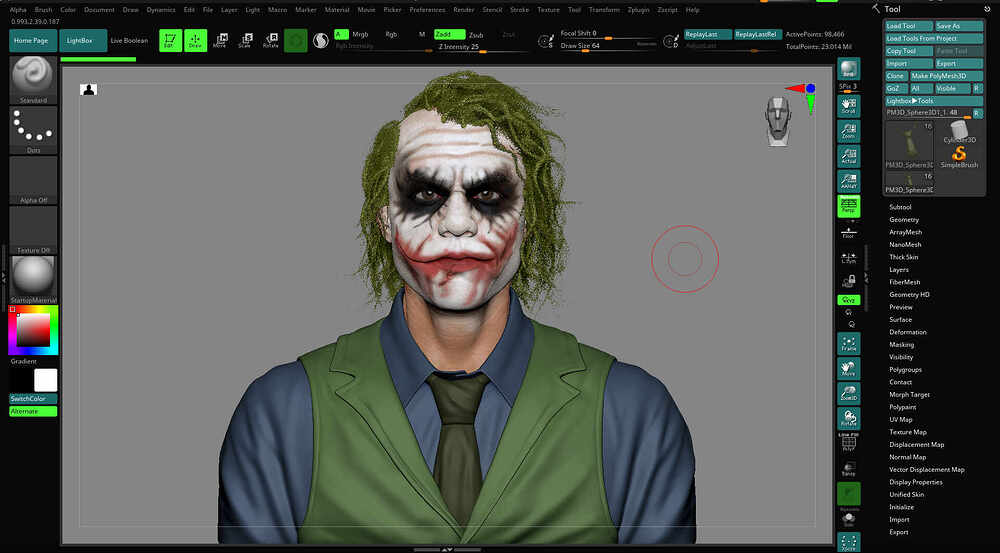
Task: Open the Dots stroke selector
Action: click(x=33, y=129)
